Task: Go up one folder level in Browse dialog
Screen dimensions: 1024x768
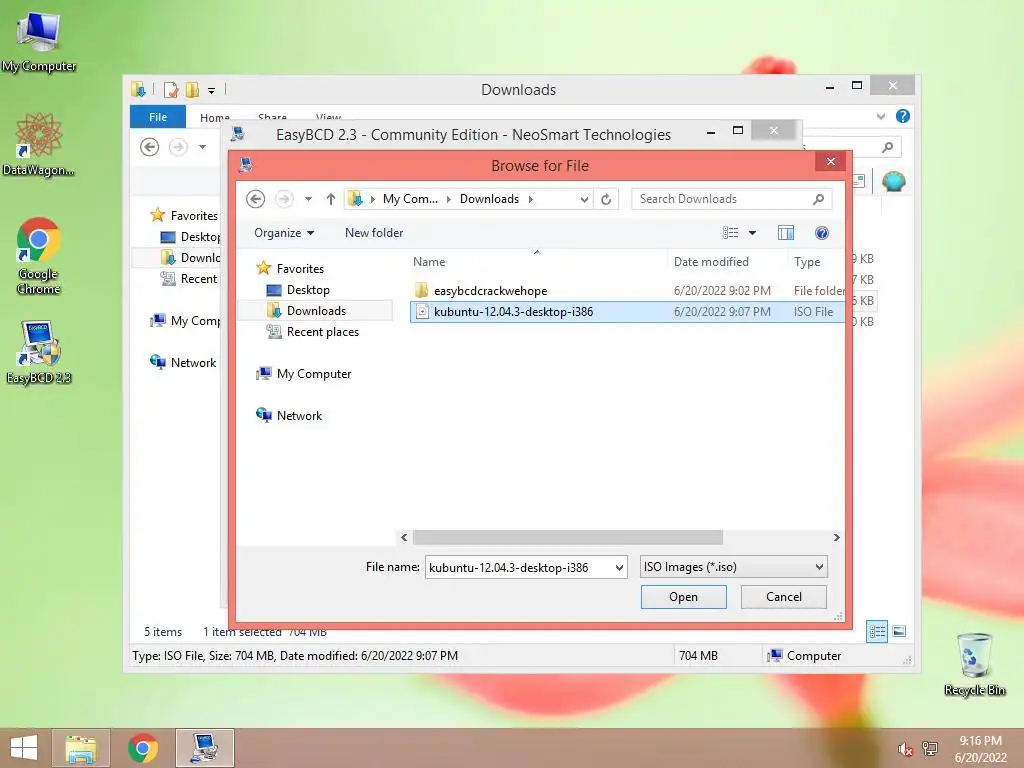Action: (x=330, y=199)
